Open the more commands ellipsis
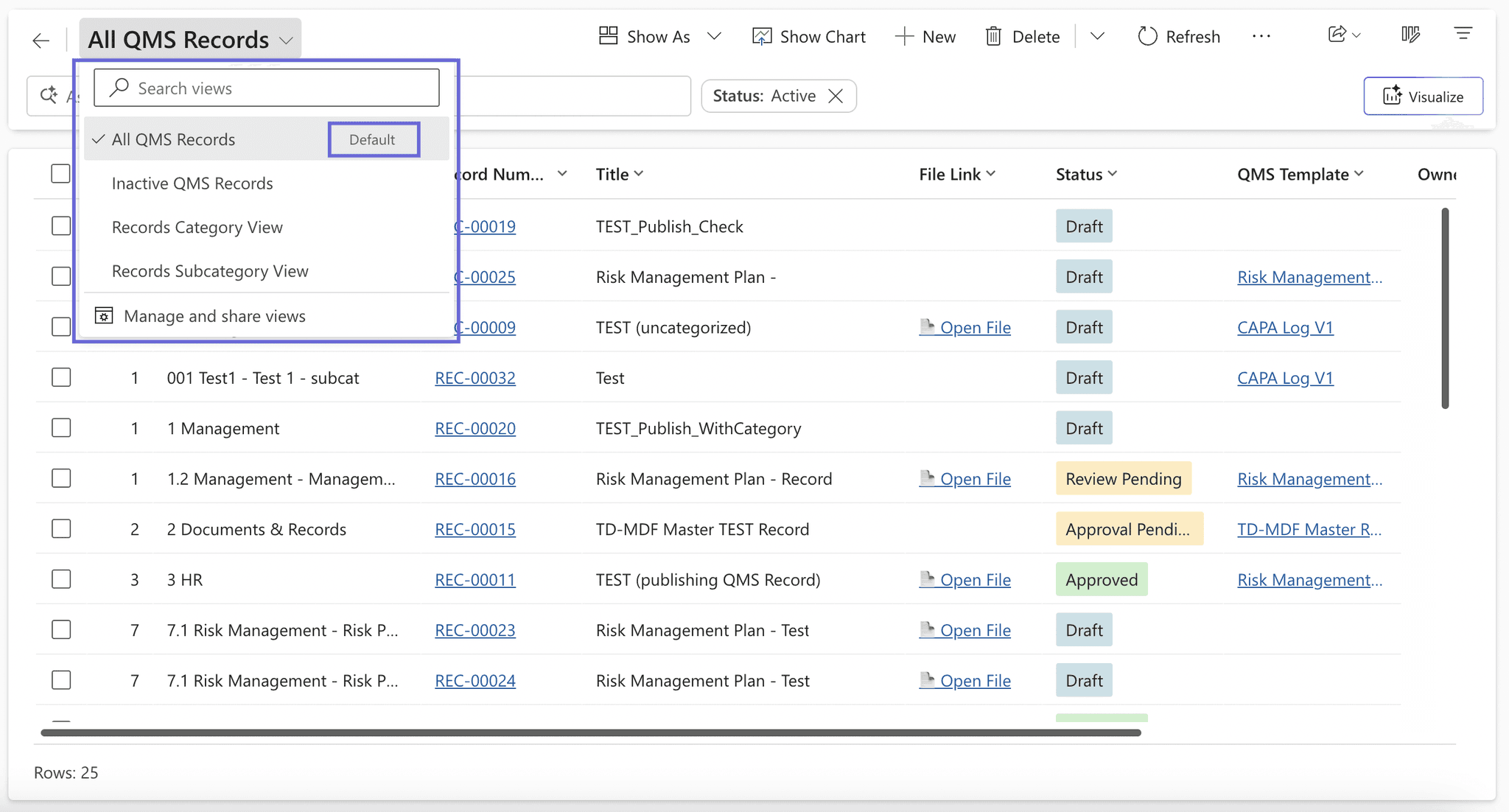 [1261, 36]
